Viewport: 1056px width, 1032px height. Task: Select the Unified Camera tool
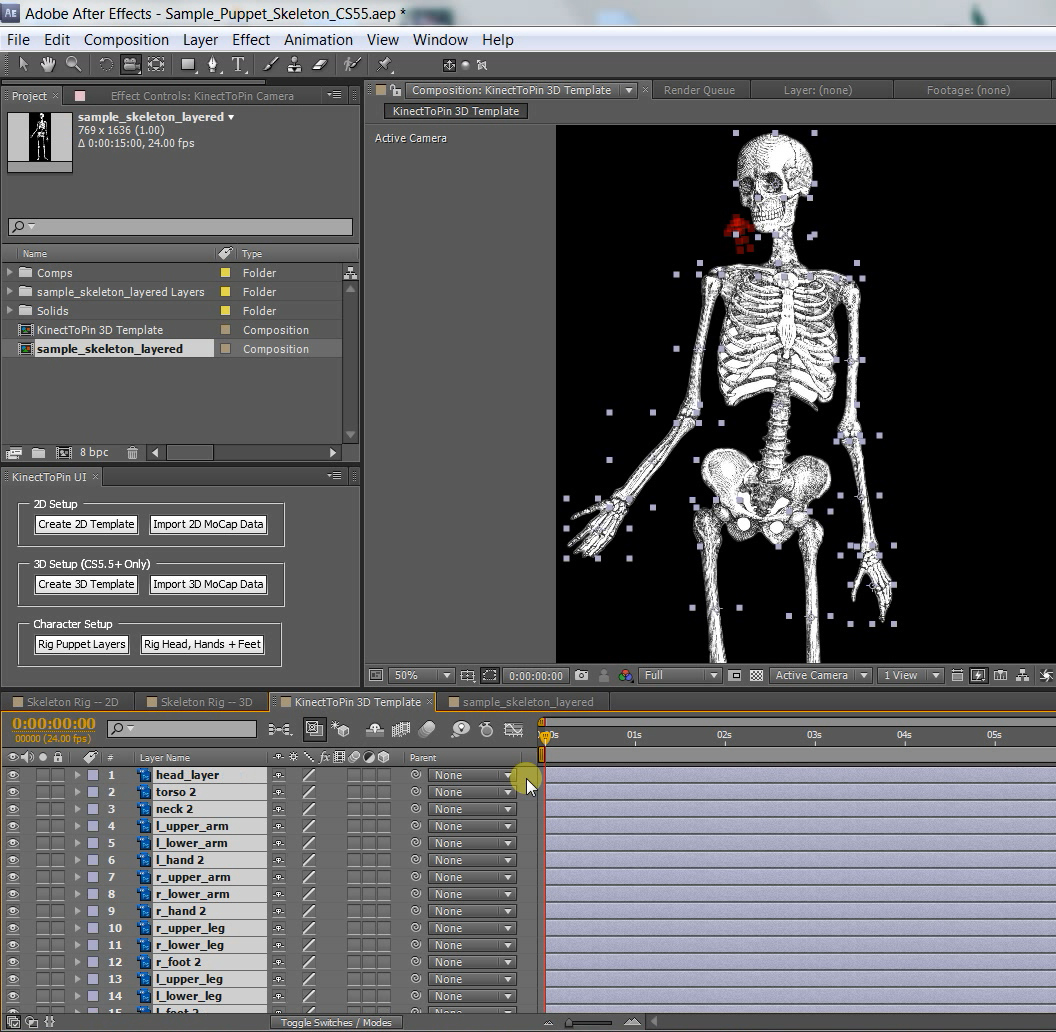131,65
